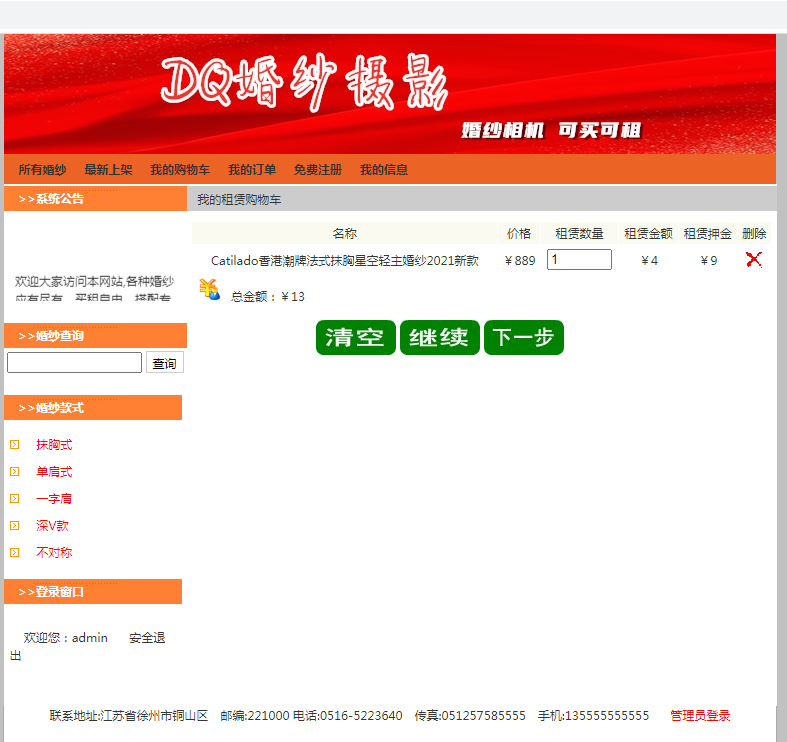
Task: Click the 下一步 button
Action: (x=524, y=338)
